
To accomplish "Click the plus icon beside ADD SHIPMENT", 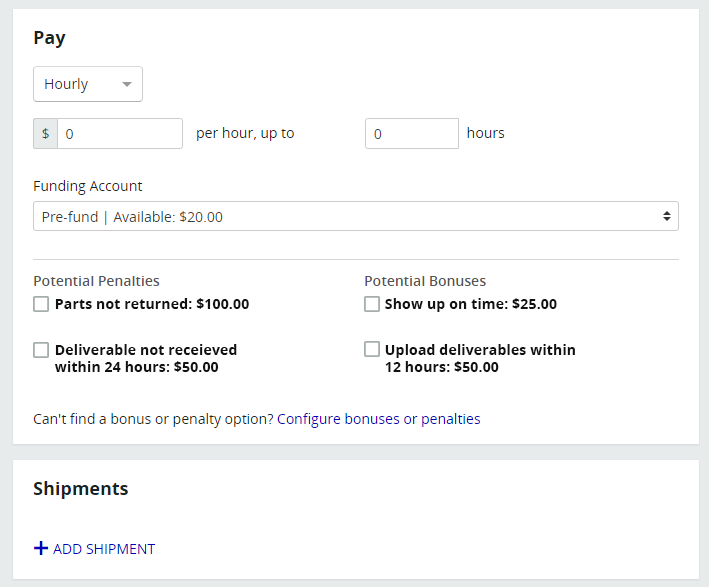I will (x=41, y=548).
